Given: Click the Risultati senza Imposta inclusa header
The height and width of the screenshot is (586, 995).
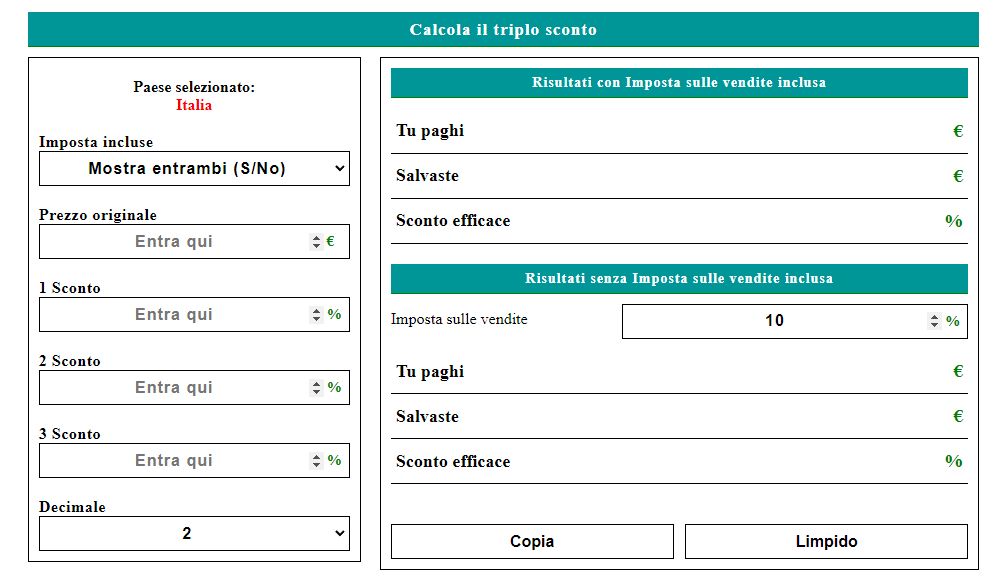Looking at the screenshot, I should click(x=679, y=279).
